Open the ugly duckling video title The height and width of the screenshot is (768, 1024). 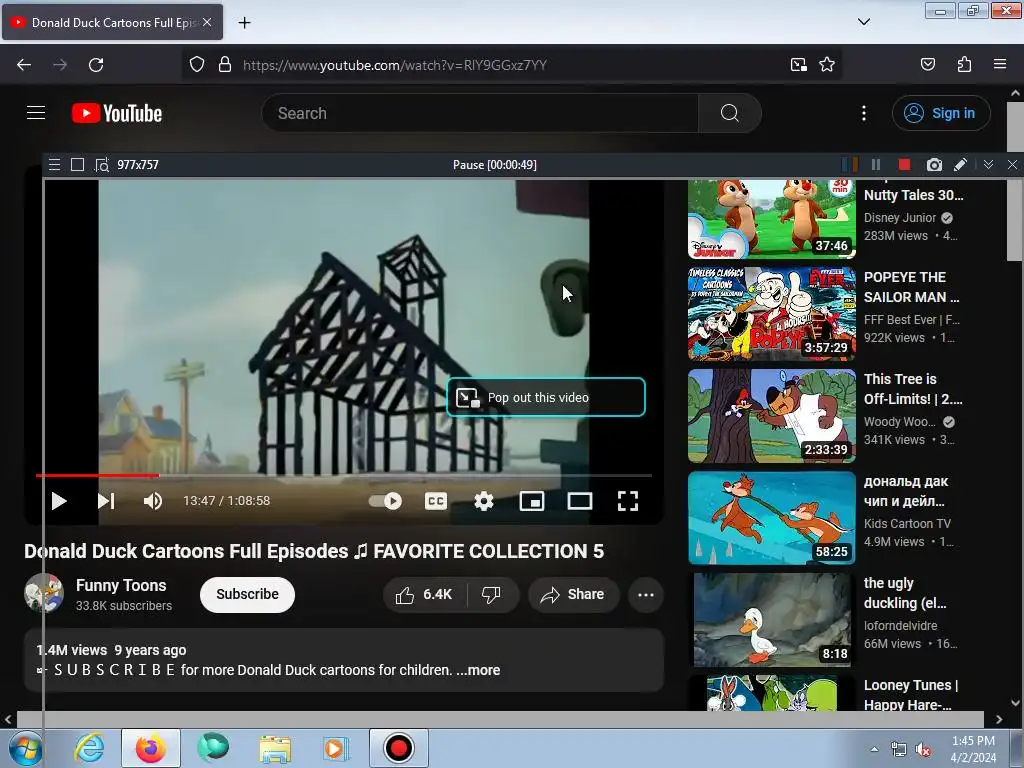tap(905, 593)
